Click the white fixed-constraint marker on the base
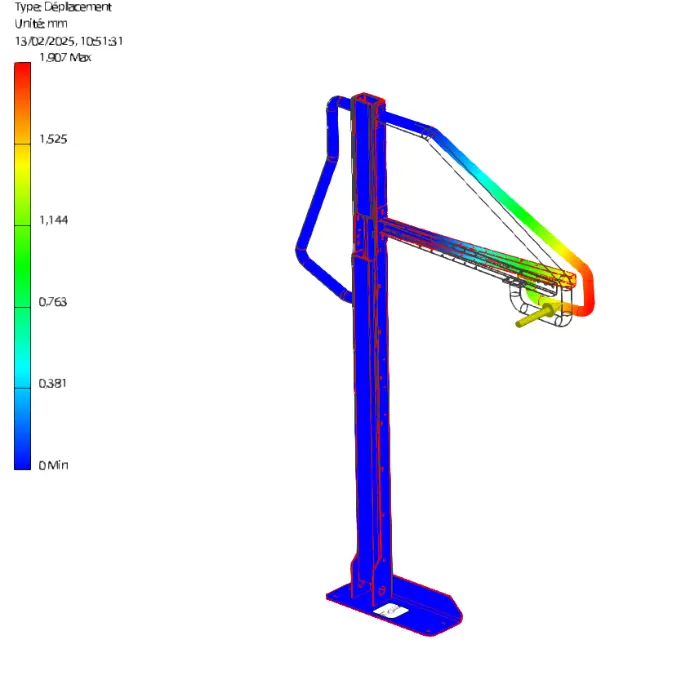Image resolution: width=690 pixels, height=680 pixels. [391, 611]
